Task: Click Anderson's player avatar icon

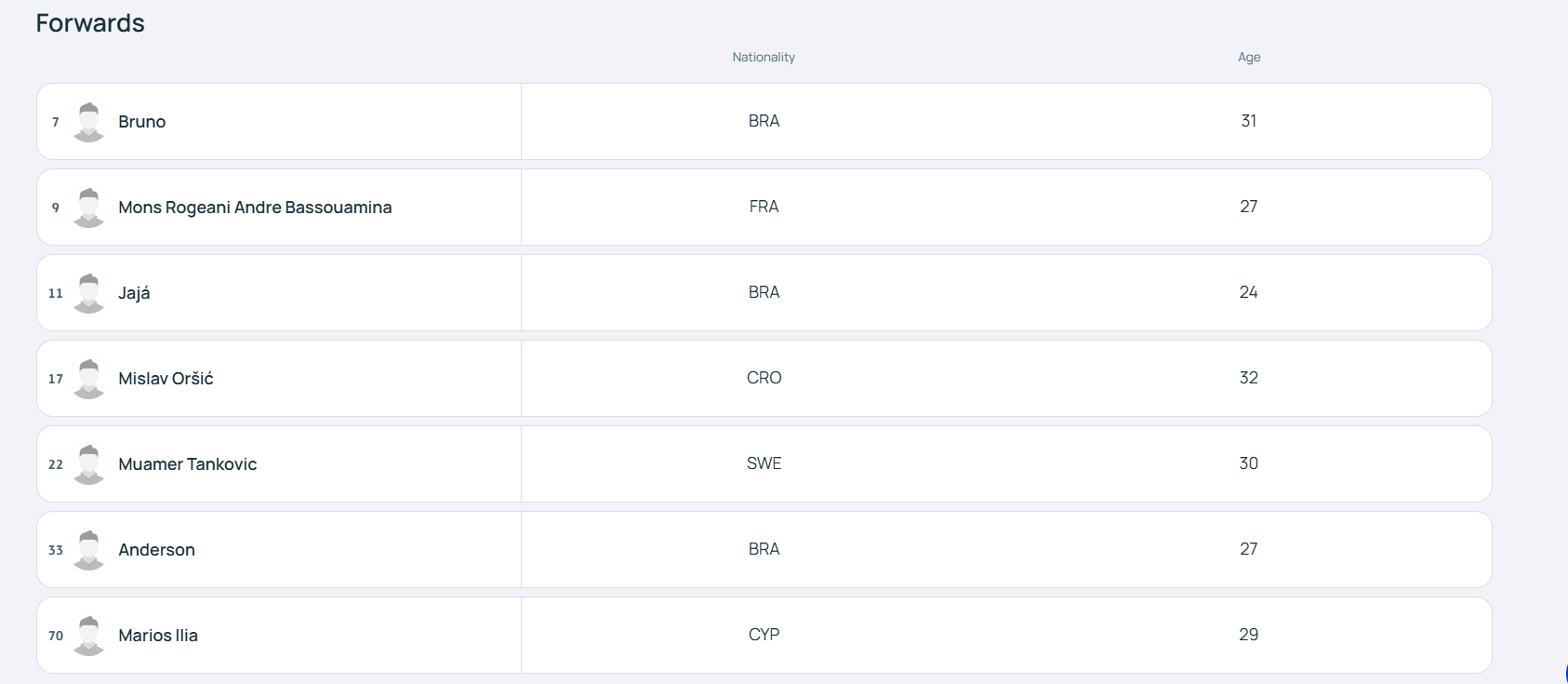Action: tap(89, 550)
